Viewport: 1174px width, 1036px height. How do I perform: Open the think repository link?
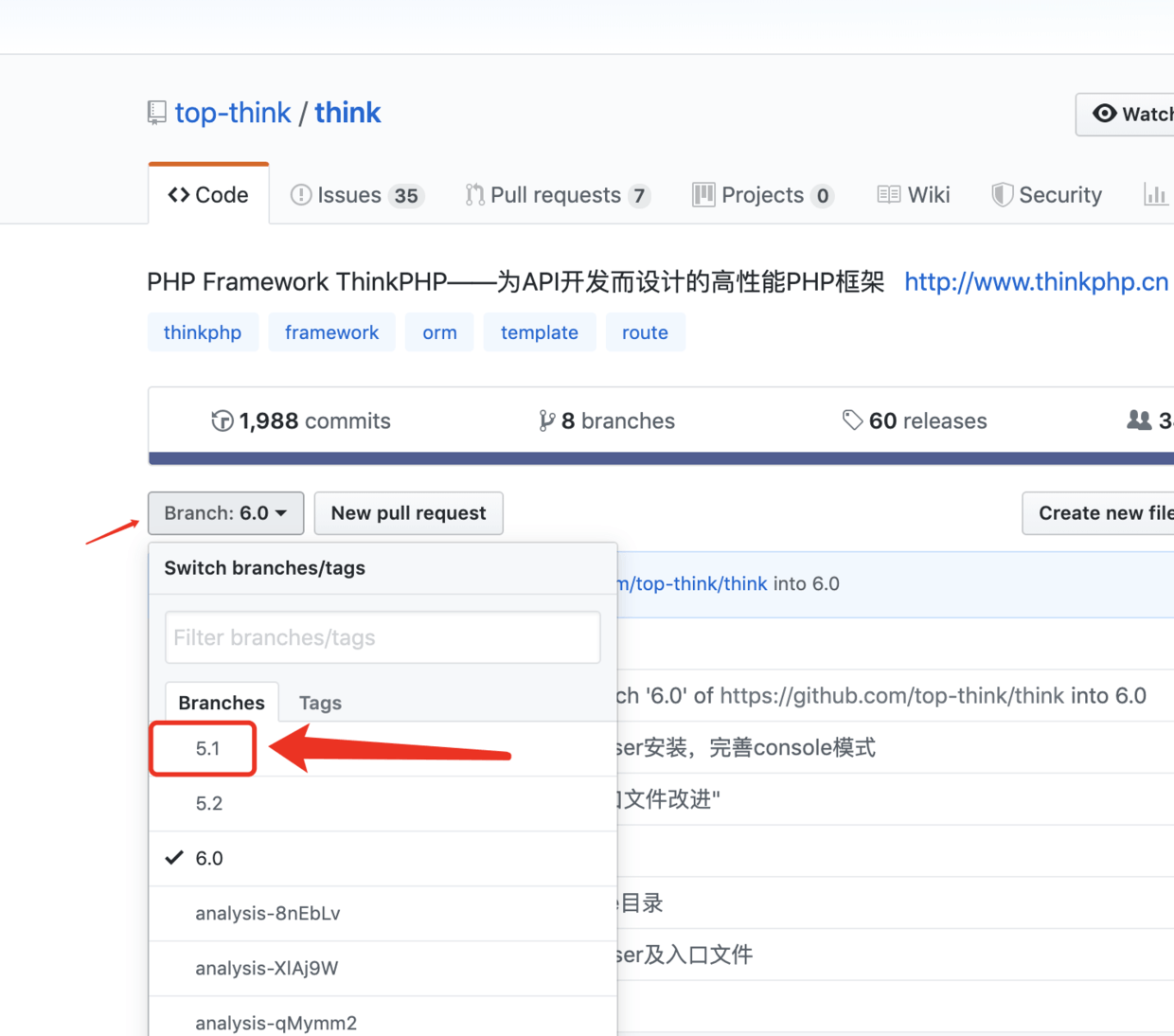(347, 113)
